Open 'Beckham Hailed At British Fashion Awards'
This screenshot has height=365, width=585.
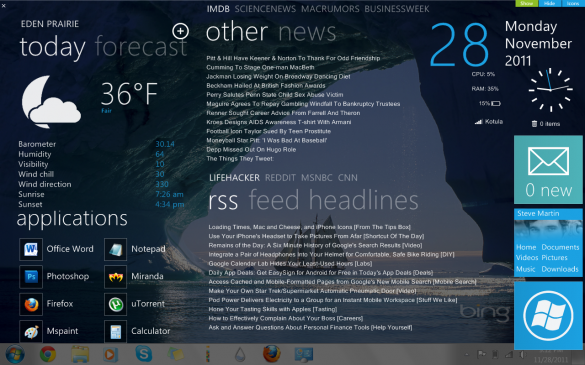(x=266, y=85)
